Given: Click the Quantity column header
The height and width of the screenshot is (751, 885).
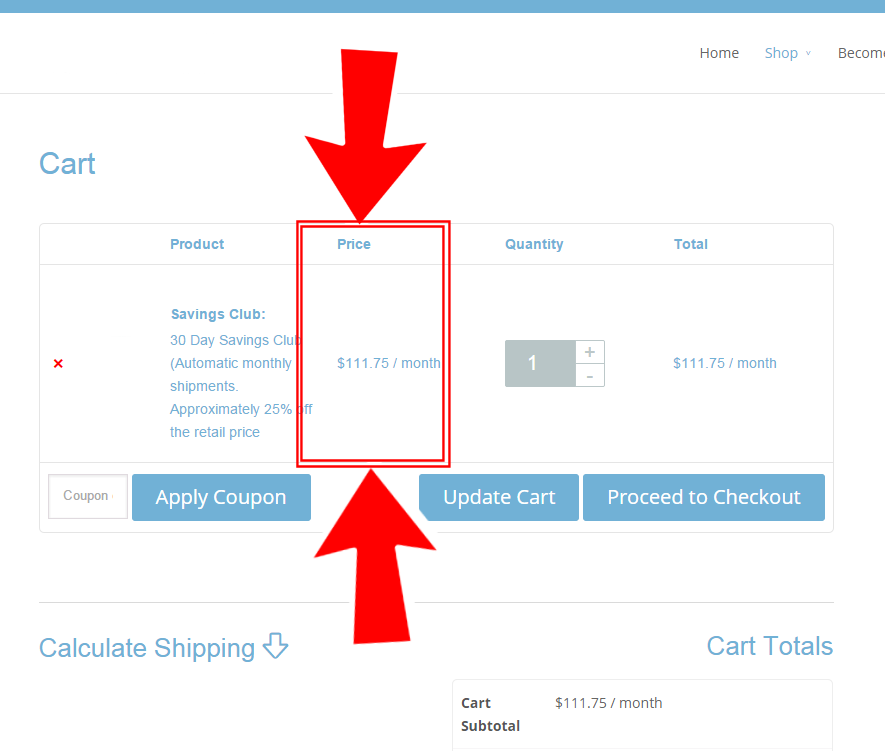Looking at the screenshot, I should [534, 244].
